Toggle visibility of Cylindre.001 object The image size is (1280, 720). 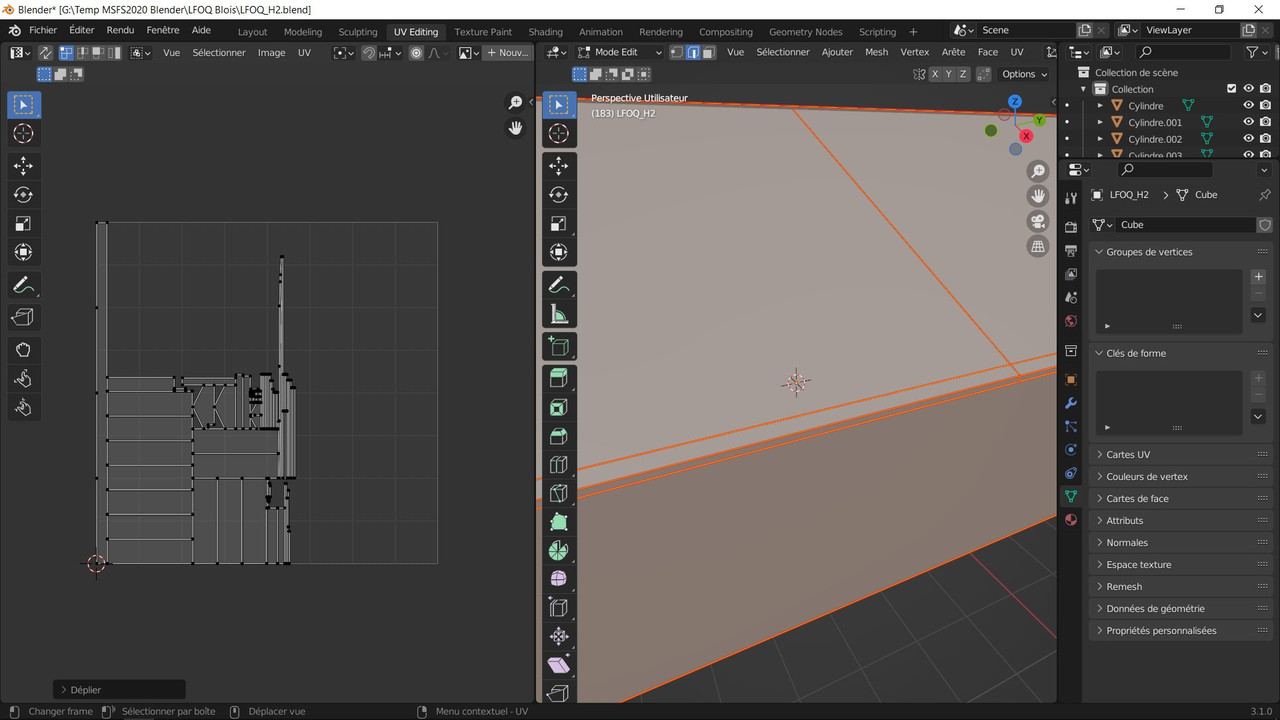pos(1248,122)
